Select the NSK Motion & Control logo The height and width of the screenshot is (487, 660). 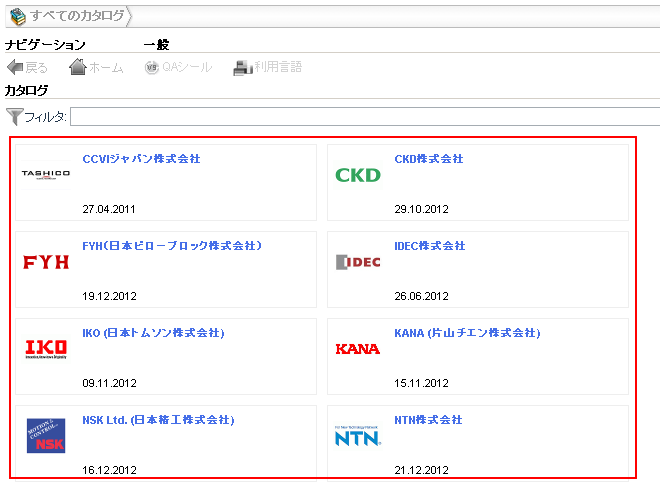click(46, 436)
